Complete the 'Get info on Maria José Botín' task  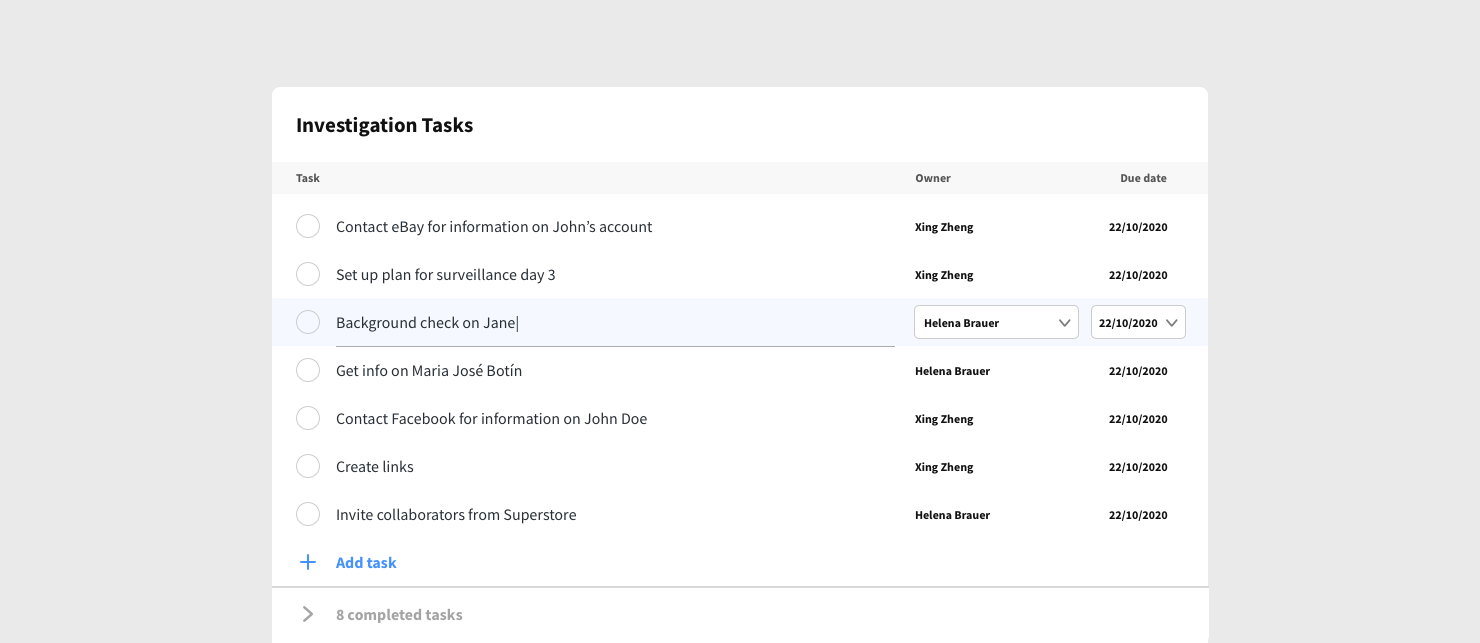(308, 370)
